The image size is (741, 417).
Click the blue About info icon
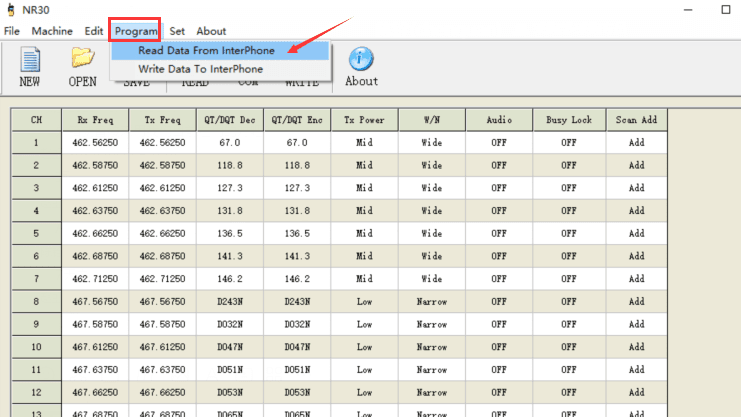[361, 60]
